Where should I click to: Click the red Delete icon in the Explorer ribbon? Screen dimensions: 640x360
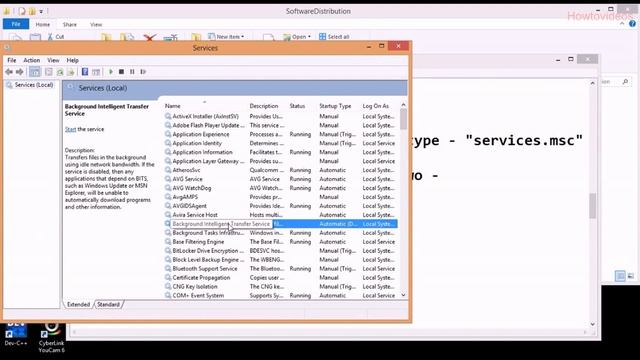tap(149, 38)
